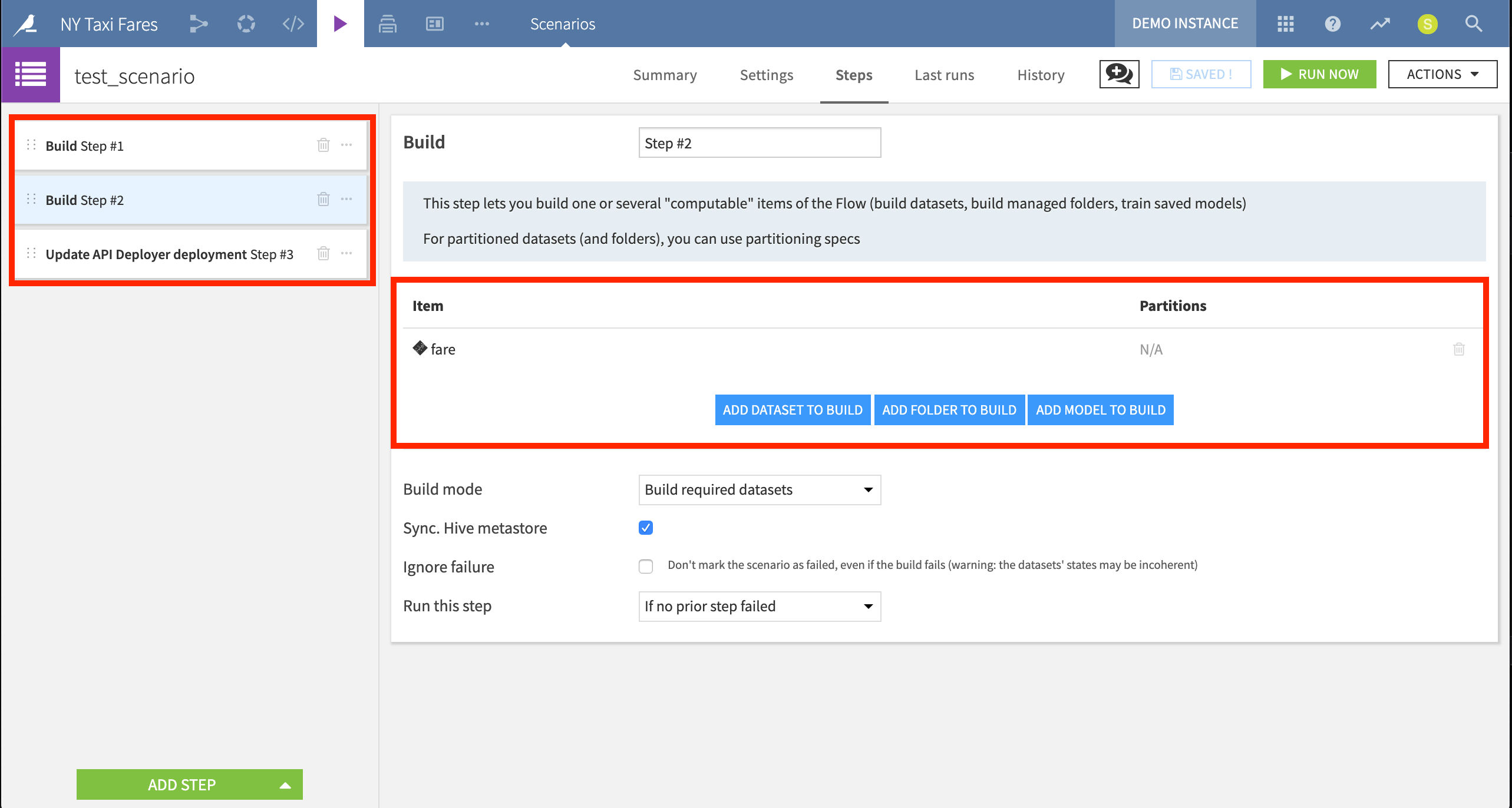Open the Run this step dropdown
The image size is (1512, 808).
760,607
